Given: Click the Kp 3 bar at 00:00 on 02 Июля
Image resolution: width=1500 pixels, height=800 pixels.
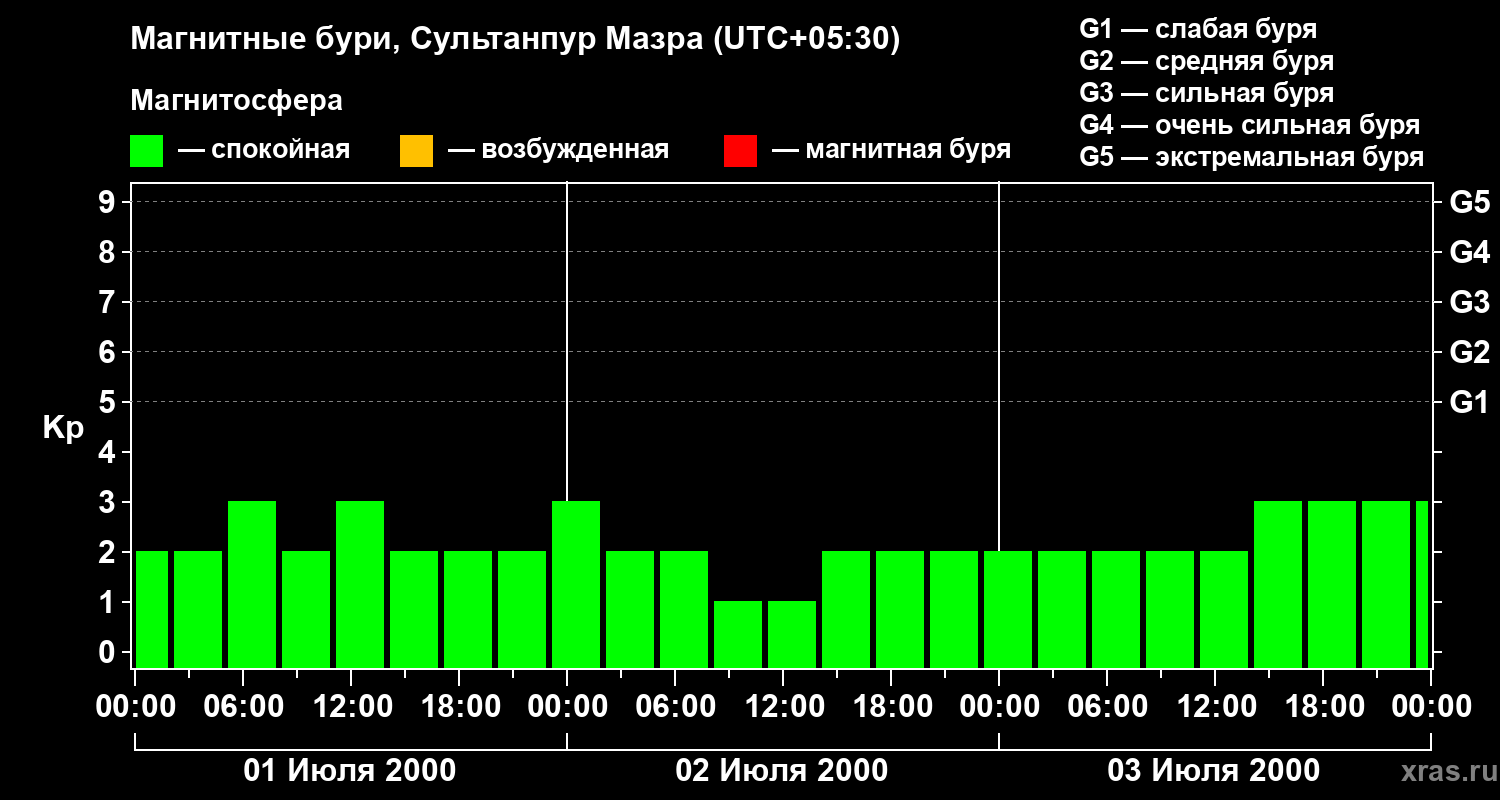Looking at the screenshot, I should coord(576,584).
